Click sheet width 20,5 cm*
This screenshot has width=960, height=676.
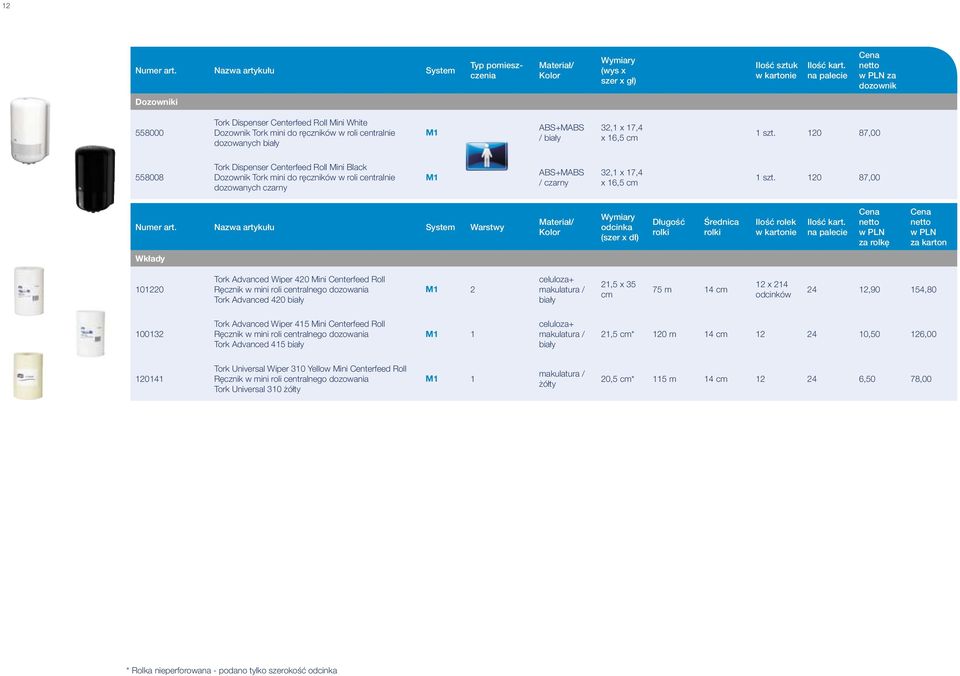coord(617,379)
